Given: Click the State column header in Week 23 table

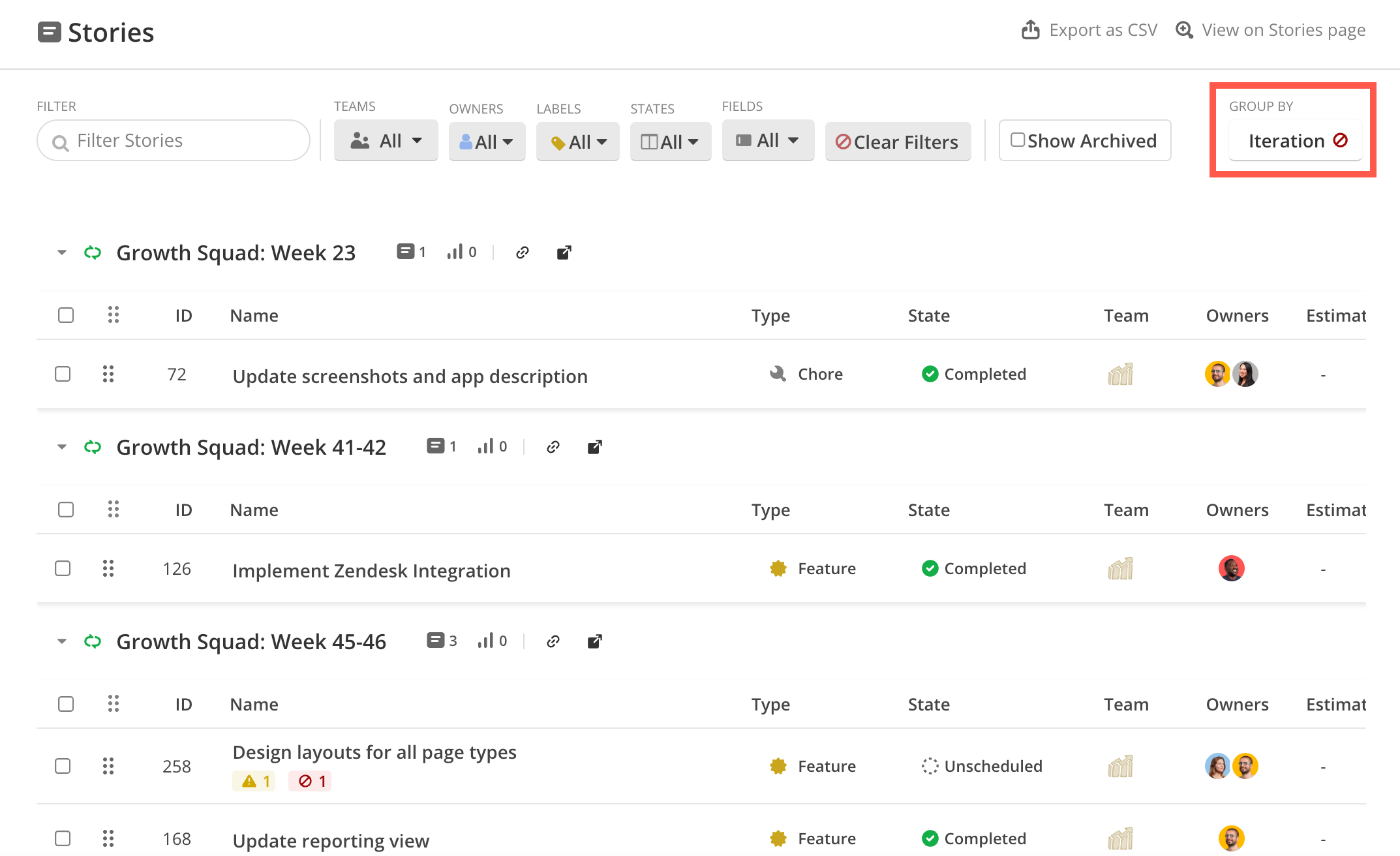Looking at the screenshot, I should click(x=928, y=316).
